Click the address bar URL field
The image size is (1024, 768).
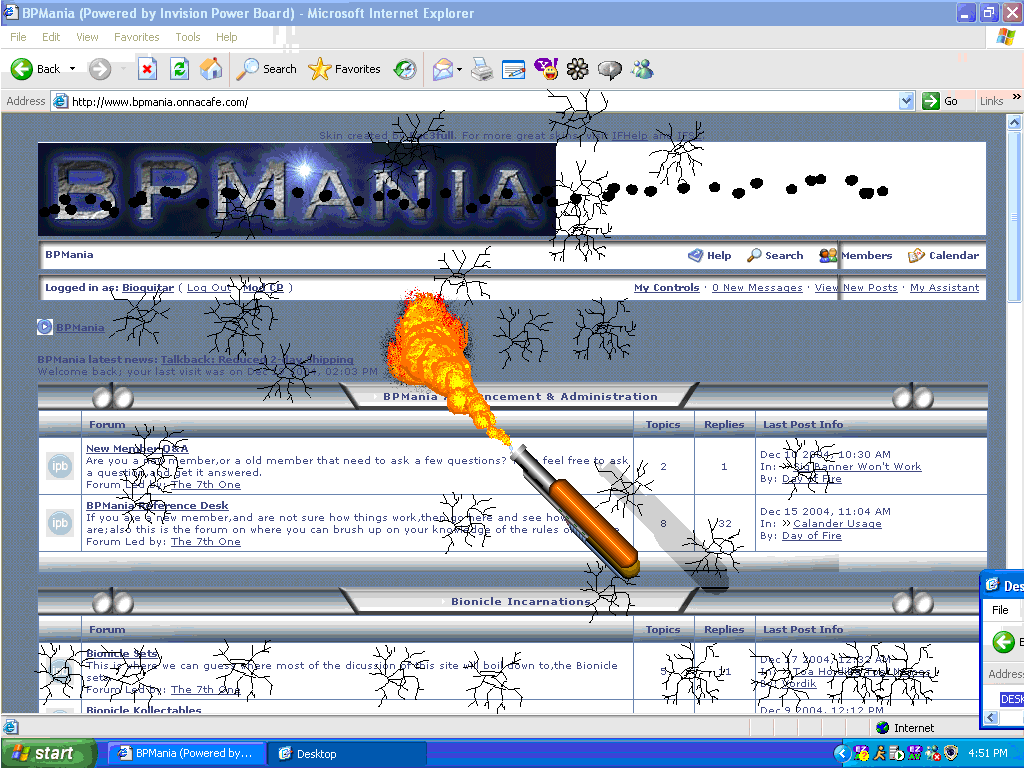point(483,102)
